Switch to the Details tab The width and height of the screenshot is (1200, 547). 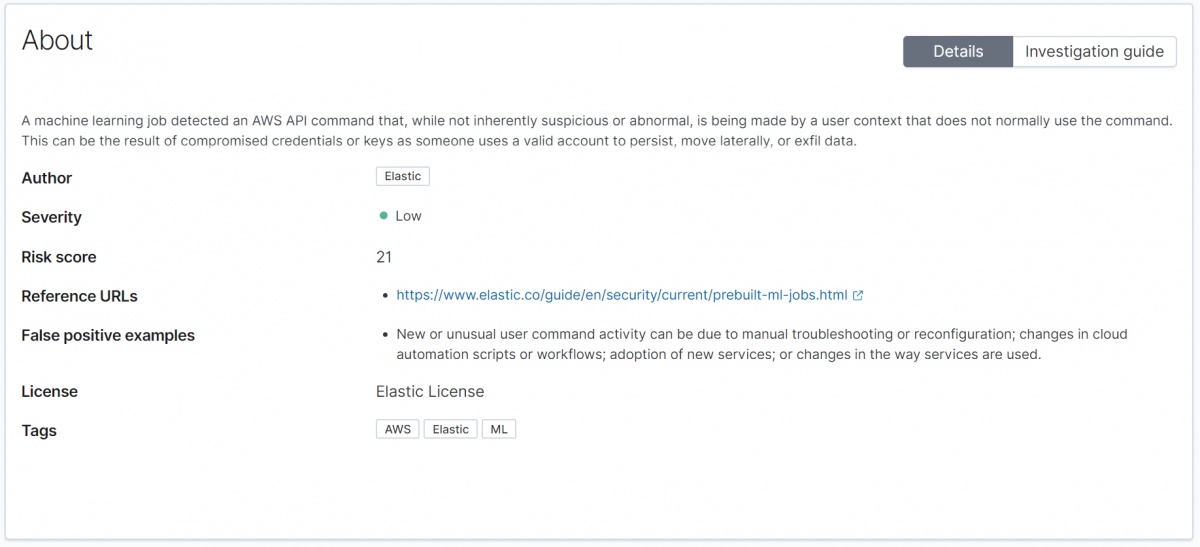(x=957, y=52)
